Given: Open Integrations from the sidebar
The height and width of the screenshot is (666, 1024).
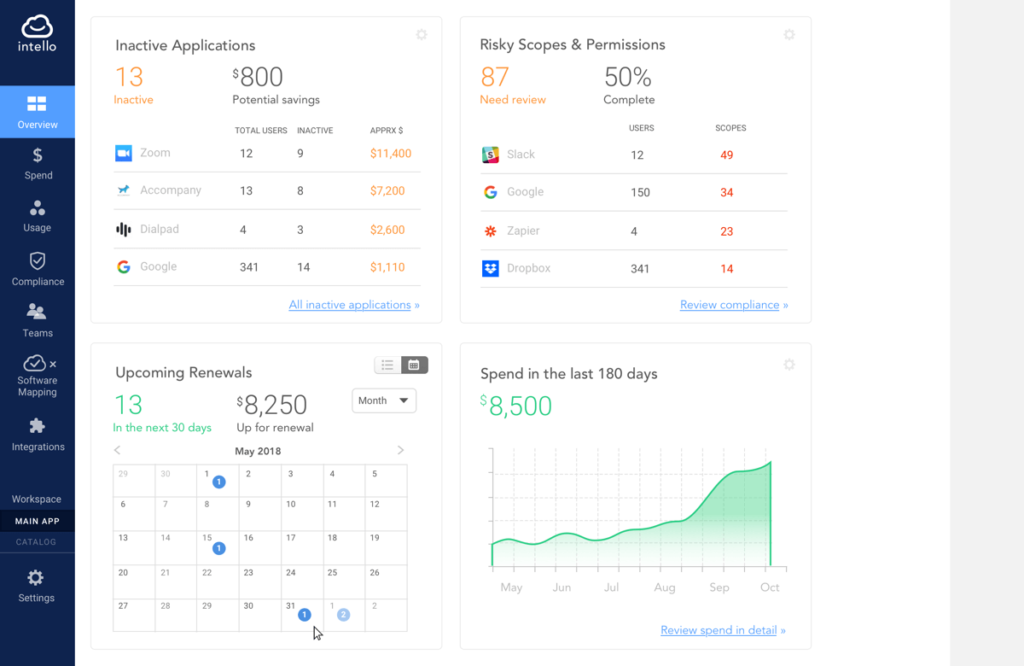Looking at the screenshot, I should (x=37, y=432).
